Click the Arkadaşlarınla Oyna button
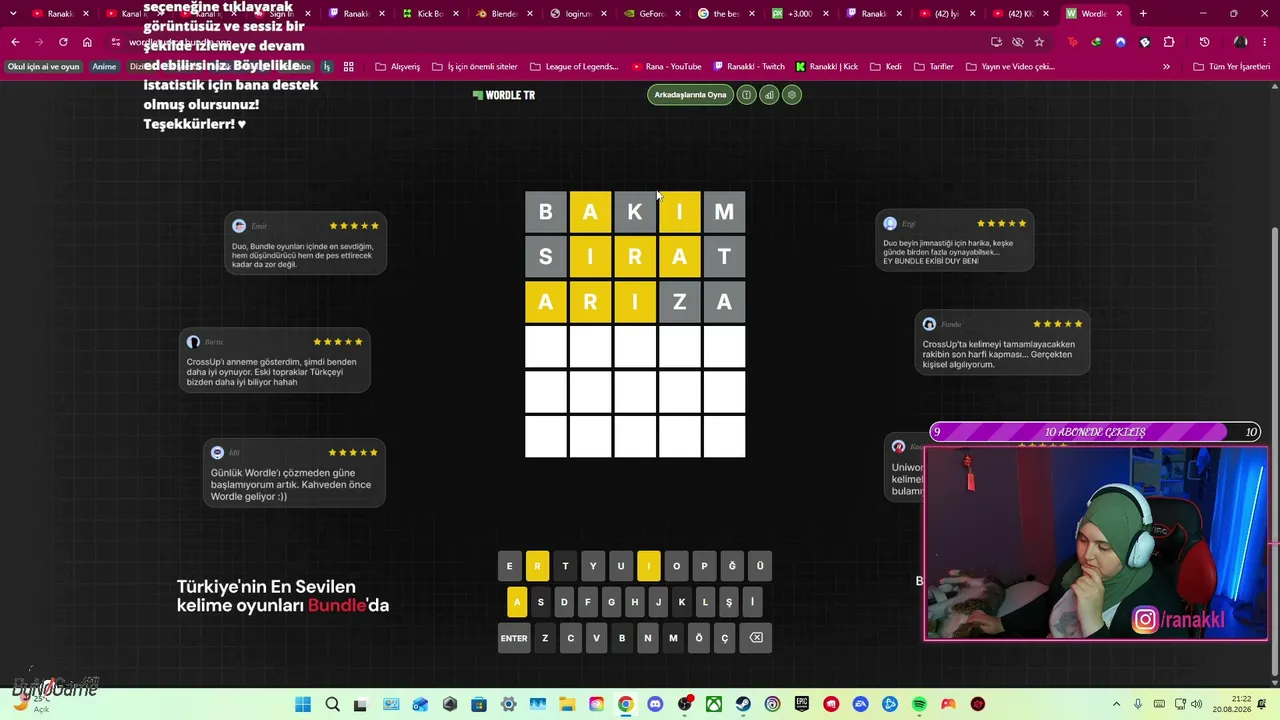Viewport: 1280px width, 720px height. (690, 95)
